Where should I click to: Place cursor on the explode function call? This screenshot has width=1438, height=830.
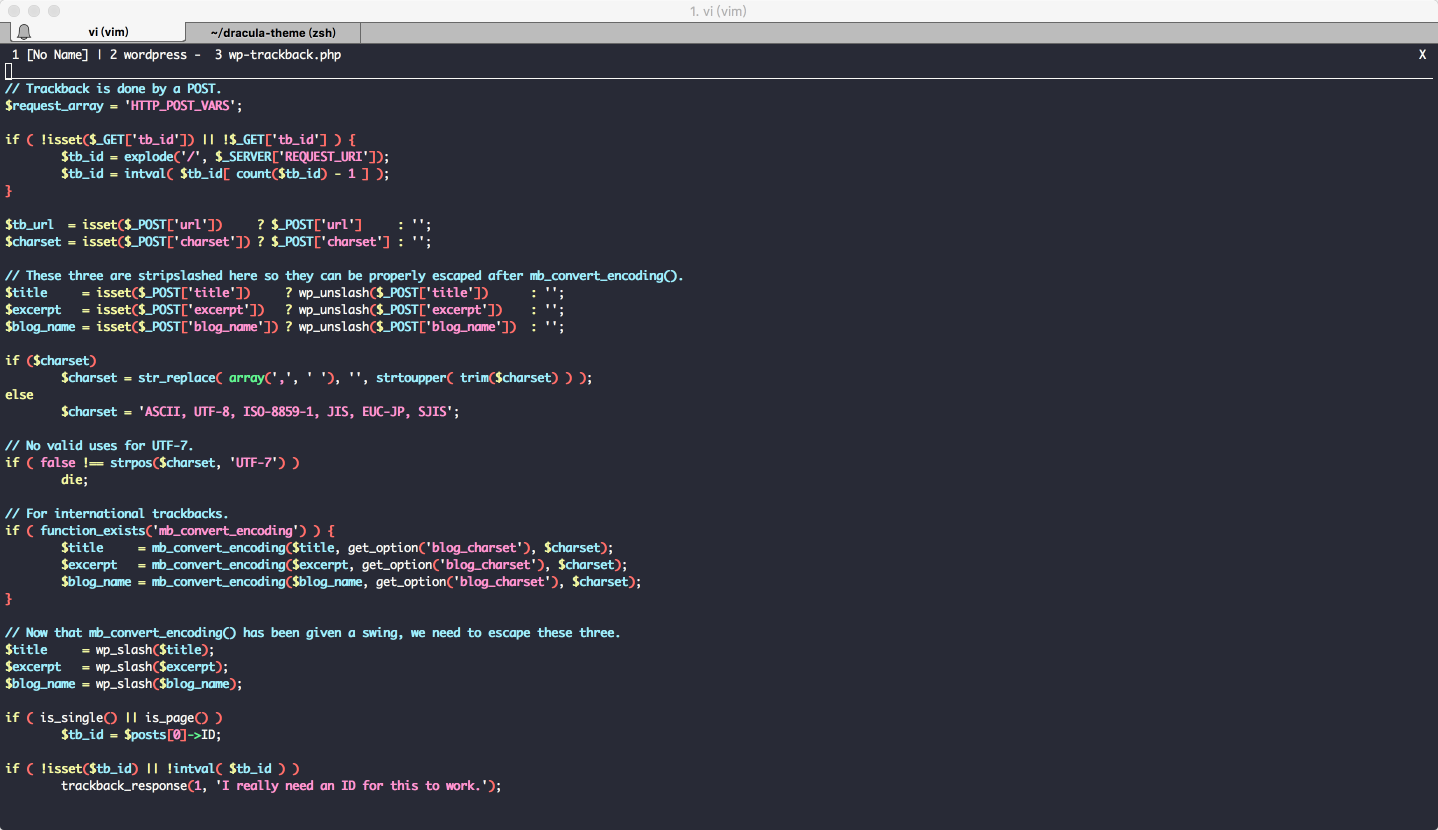pyautogui.click(x=145, y=156)
